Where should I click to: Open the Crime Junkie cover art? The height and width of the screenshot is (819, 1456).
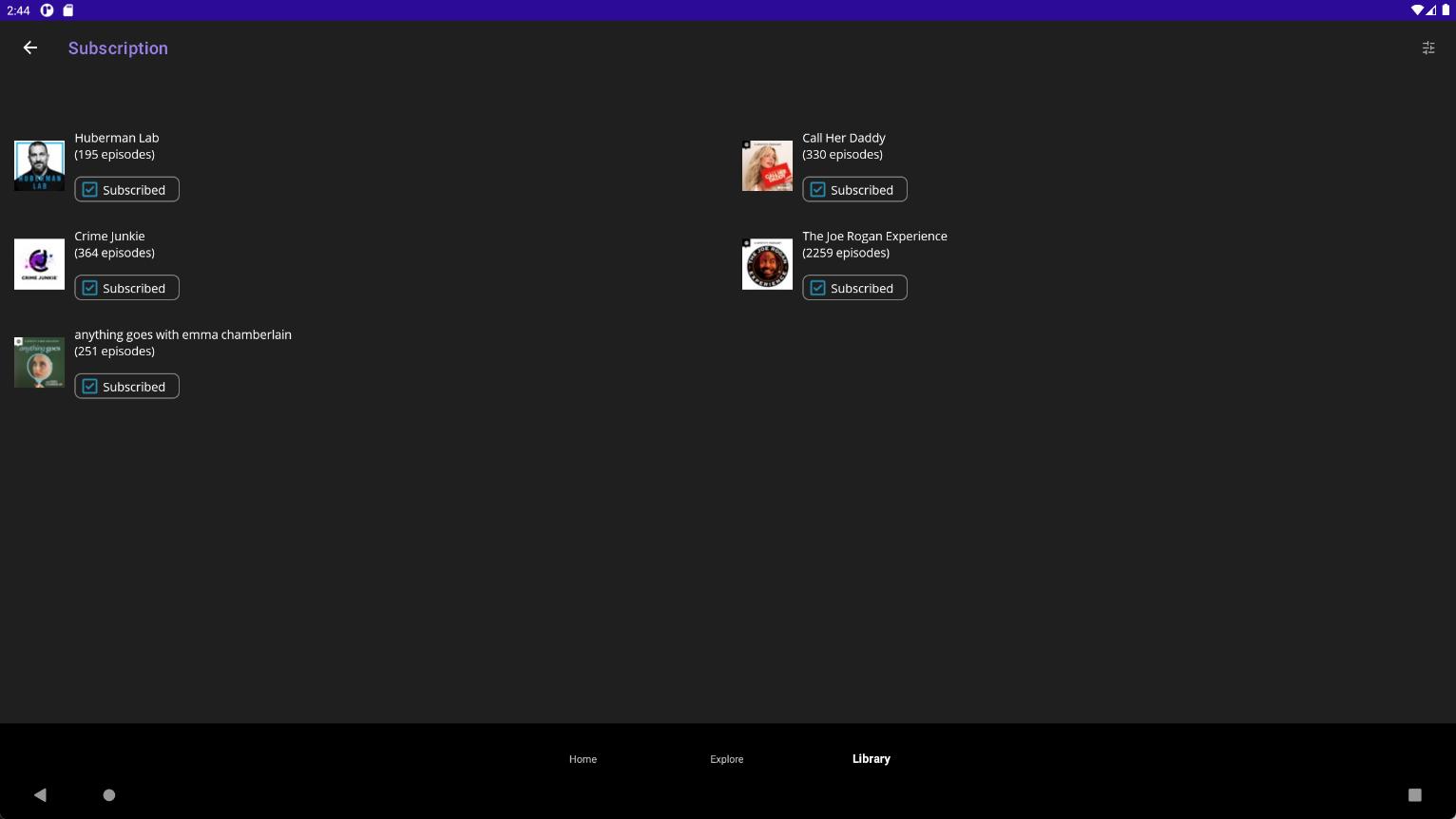39,264
